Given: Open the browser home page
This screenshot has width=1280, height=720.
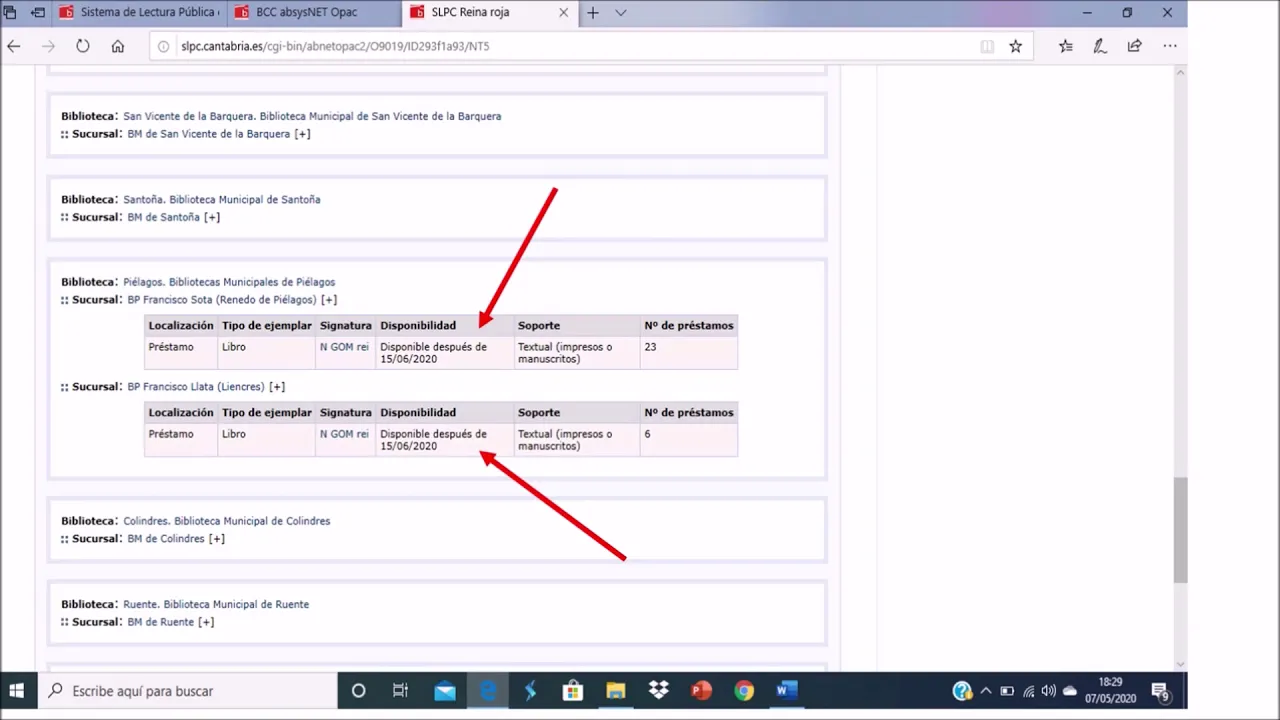Looking at the screenshot, I should [x=117, y=46].
